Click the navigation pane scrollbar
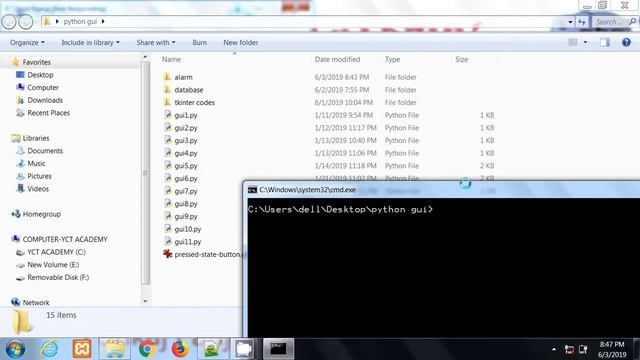 point(145,173)
